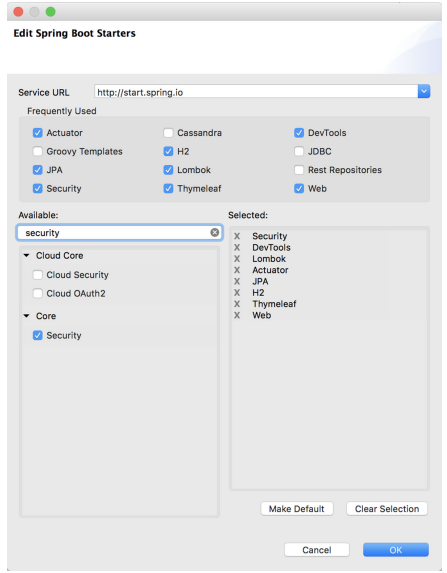Enable the JDBC checkbox
The height and width of the screenshot is (573, 447).
[299, 151]
